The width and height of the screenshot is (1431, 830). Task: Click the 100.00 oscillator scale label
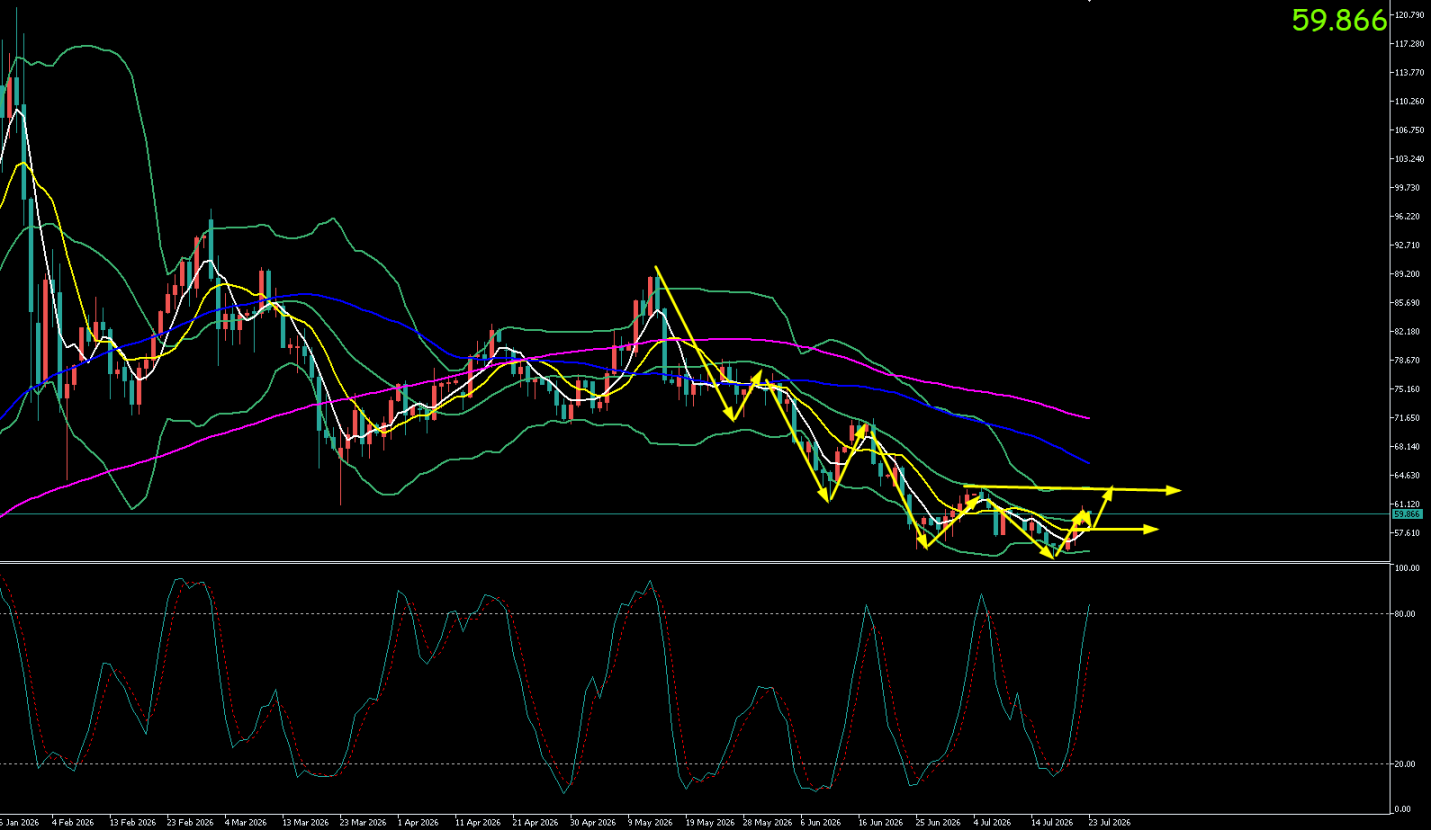tap(1408, 568)
